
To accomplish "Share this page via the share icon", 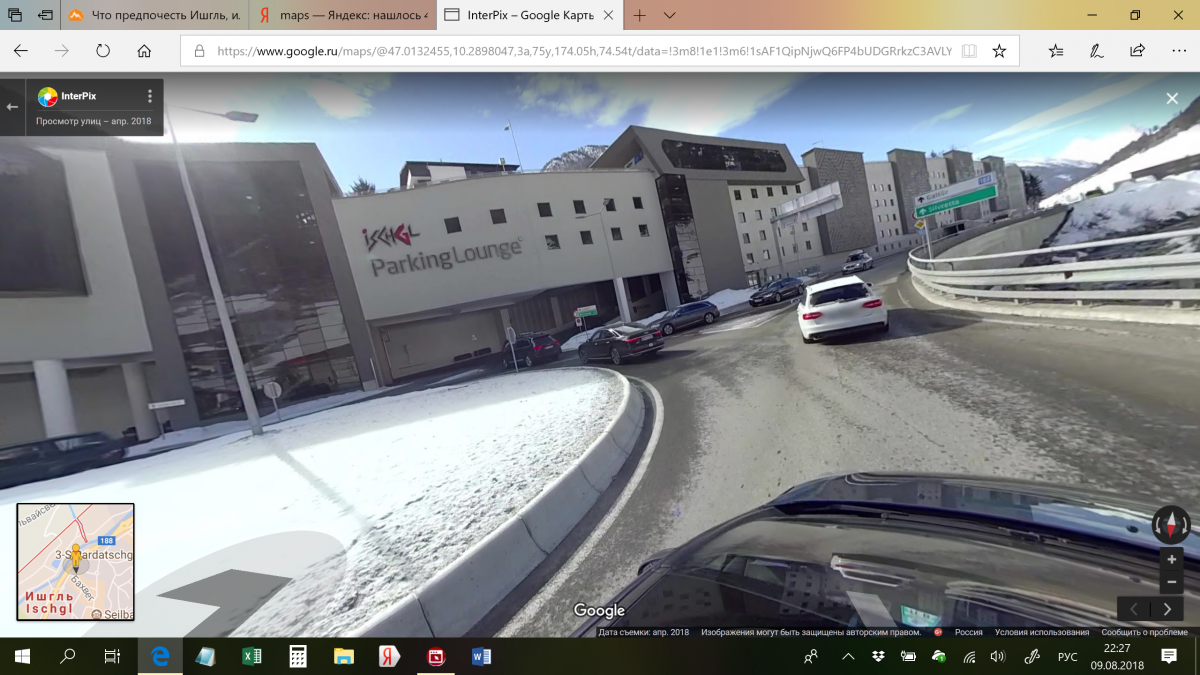I will point(1137,51).
